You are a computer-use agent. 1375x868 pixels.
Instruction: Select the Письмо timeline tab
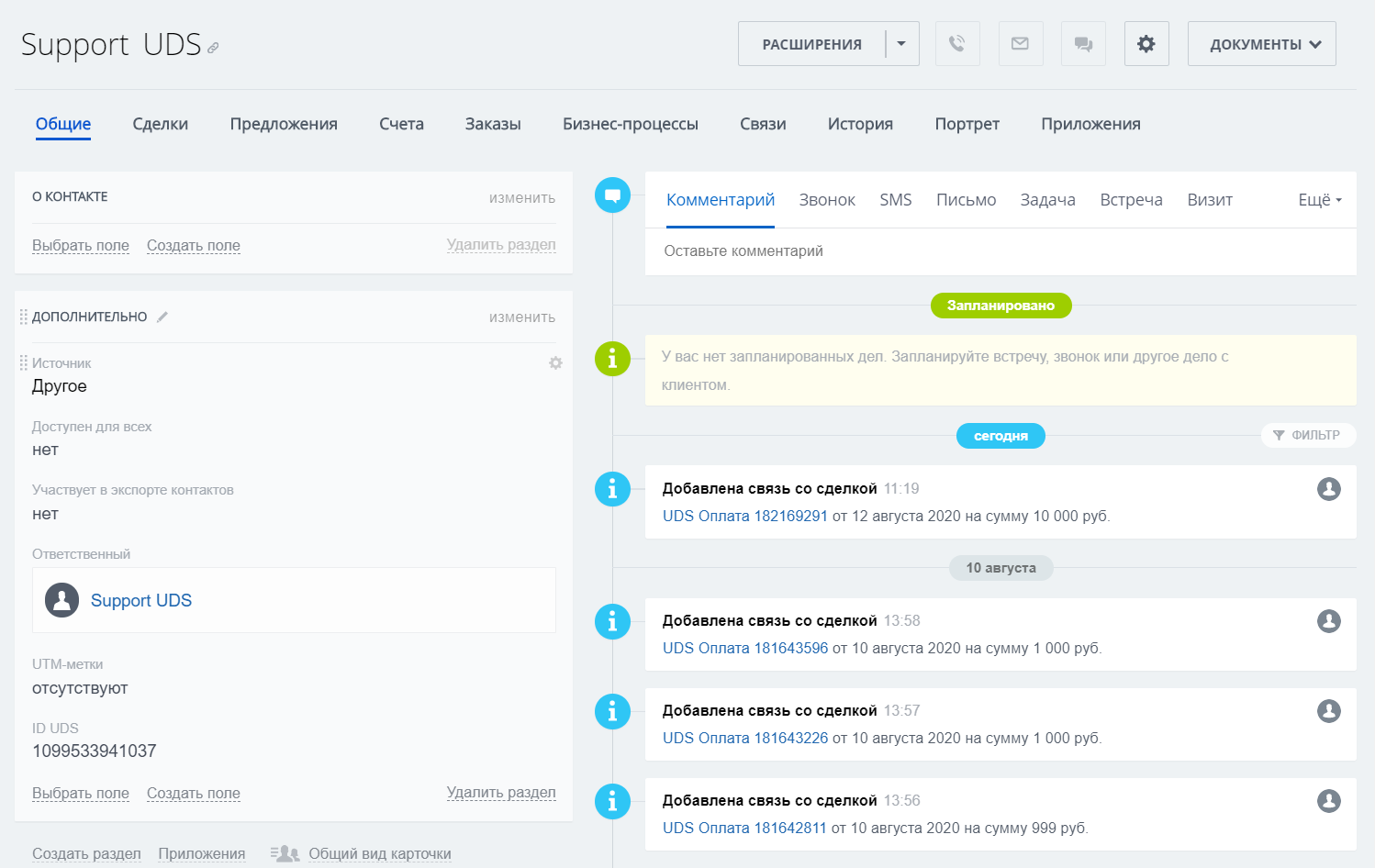point(966,199)
